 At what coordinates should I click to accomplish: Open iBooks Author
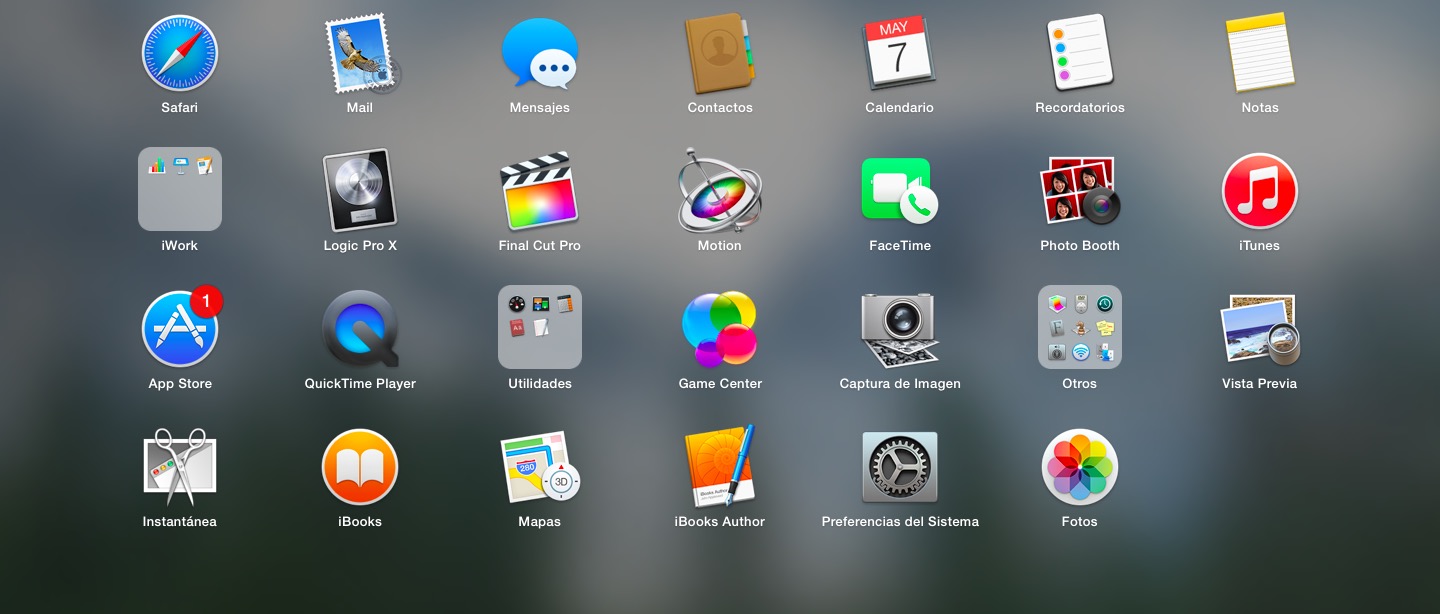click(720, 466)
